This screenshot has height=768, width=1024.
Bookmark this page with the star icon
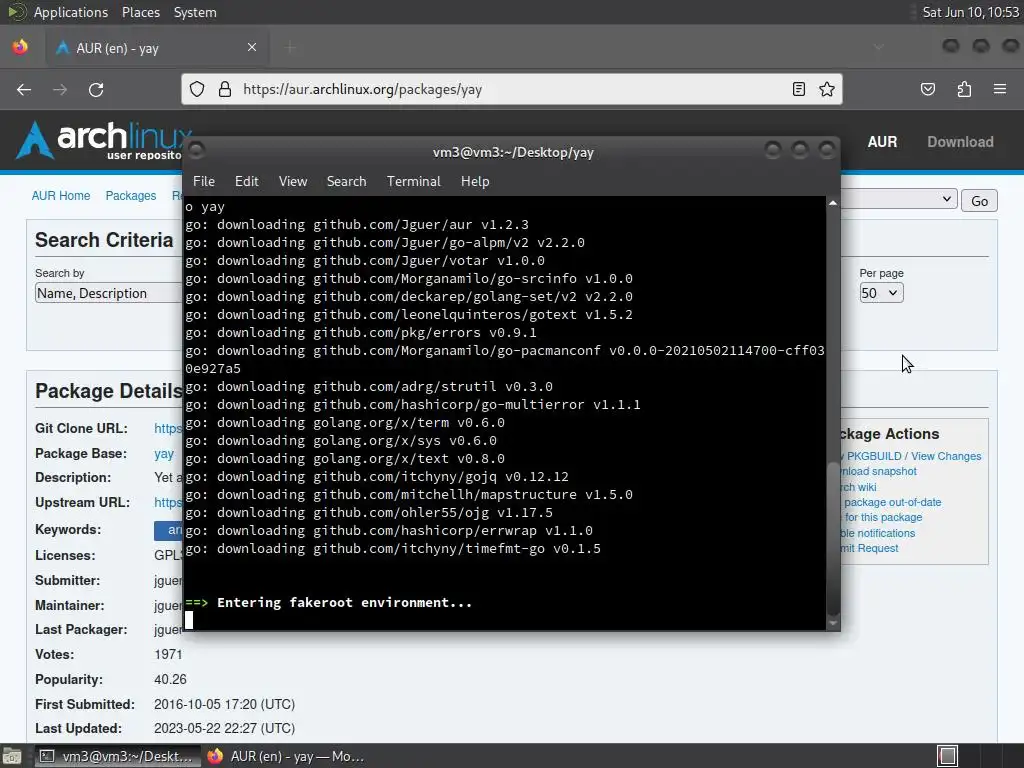pos(827,89)
